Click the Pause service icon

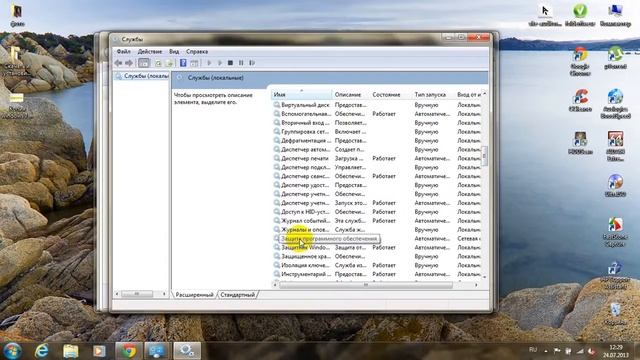(x=241, y=63)
